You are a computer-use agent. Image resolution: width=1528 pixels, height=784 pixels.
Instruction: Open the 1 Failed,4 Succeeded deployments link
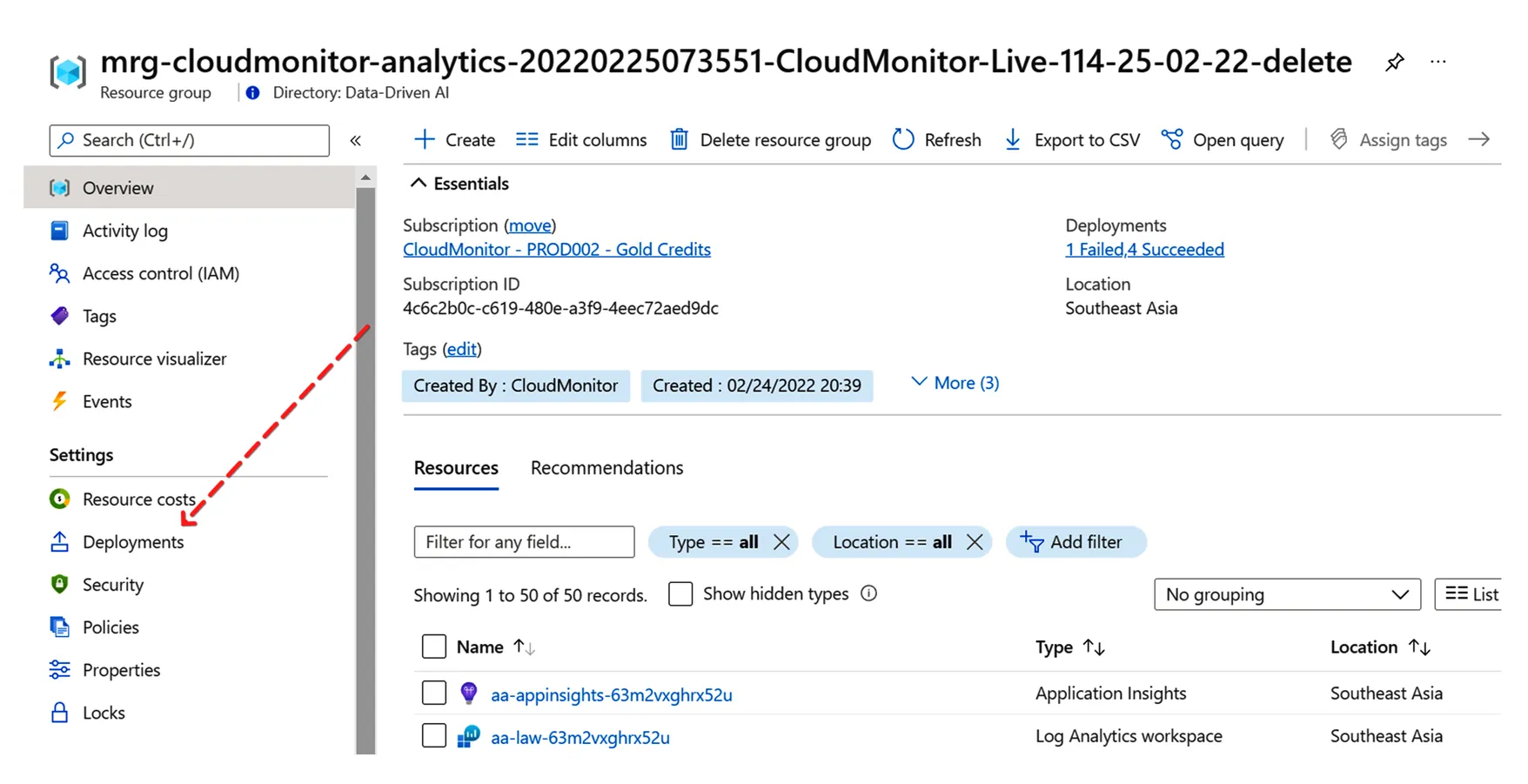[1144, 250]
